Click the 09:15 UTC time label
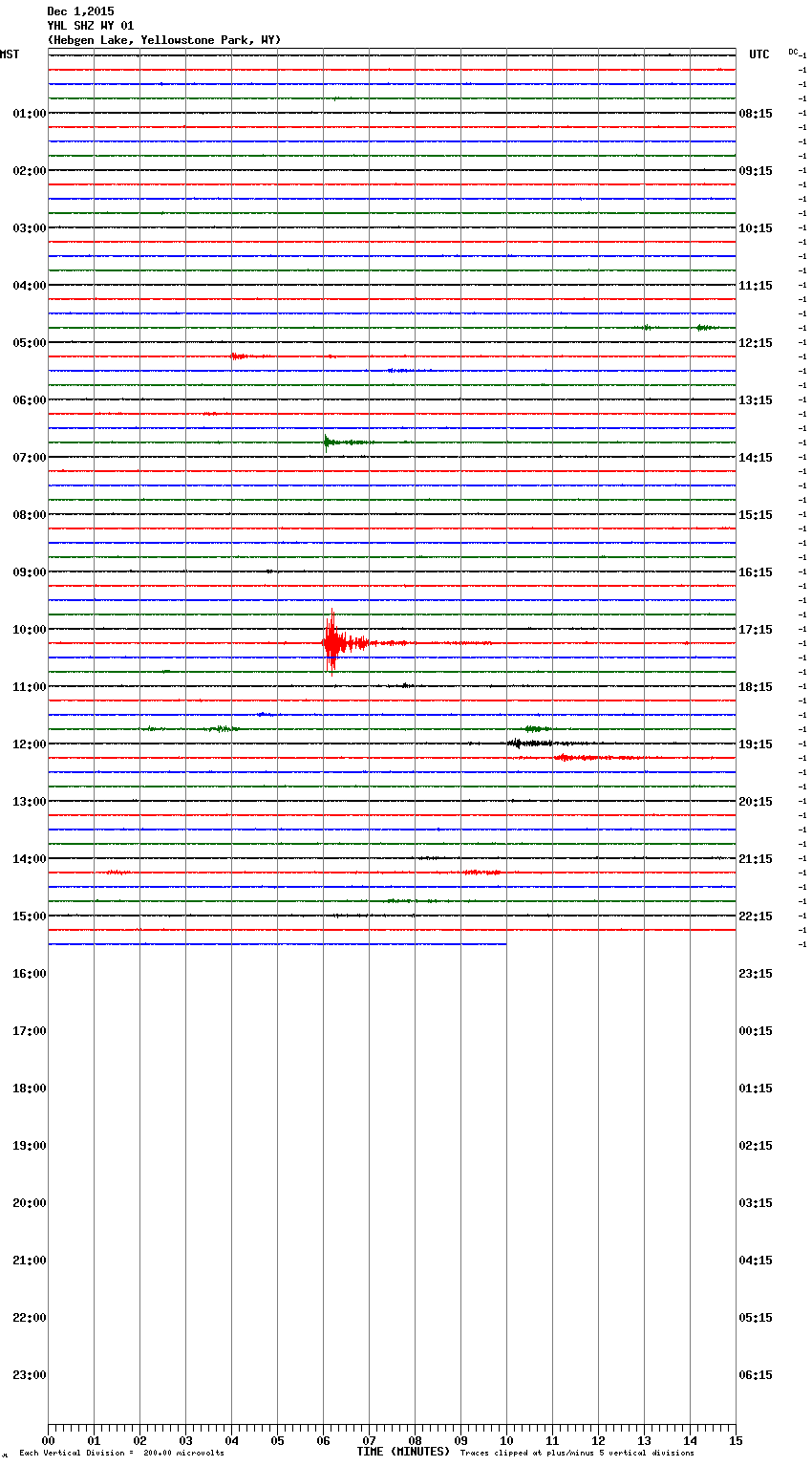This screenshot has width=812, height=1466. 756,171
